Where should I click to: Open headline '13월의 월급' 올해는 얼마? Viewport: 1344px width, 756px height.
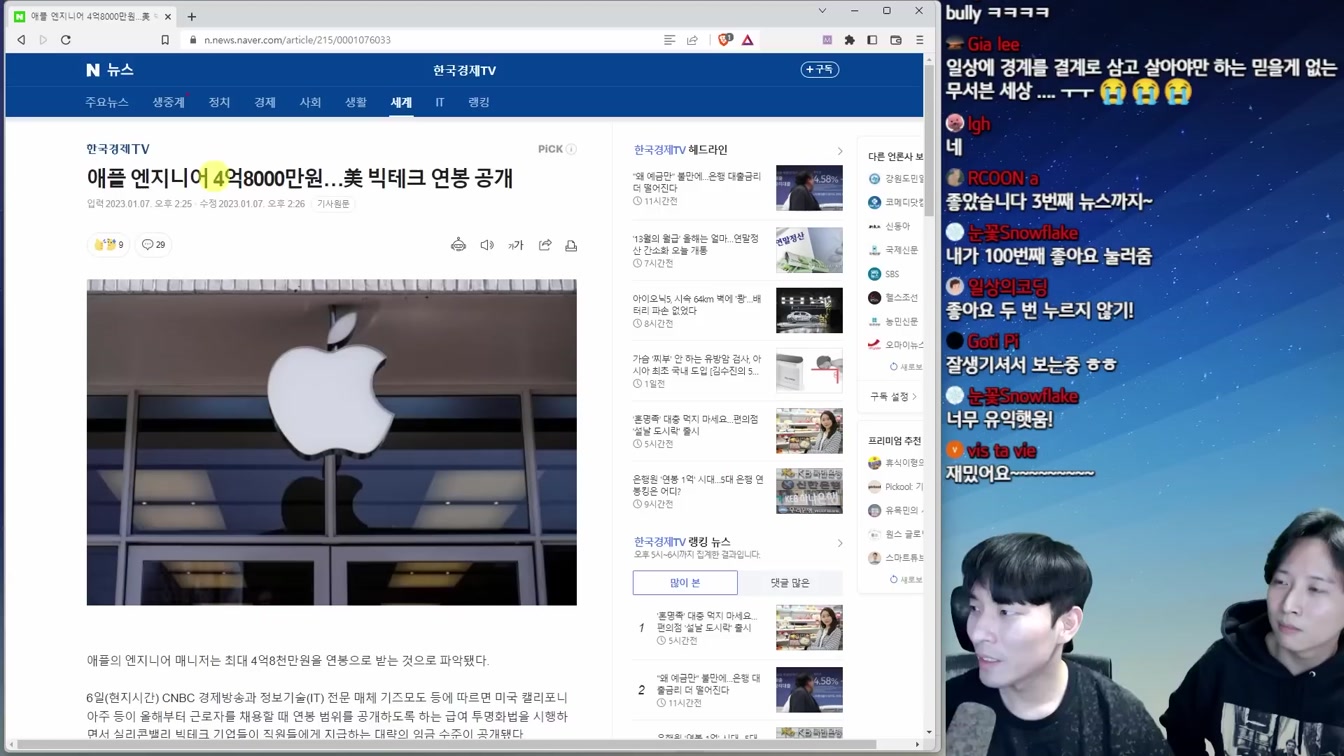696,244
